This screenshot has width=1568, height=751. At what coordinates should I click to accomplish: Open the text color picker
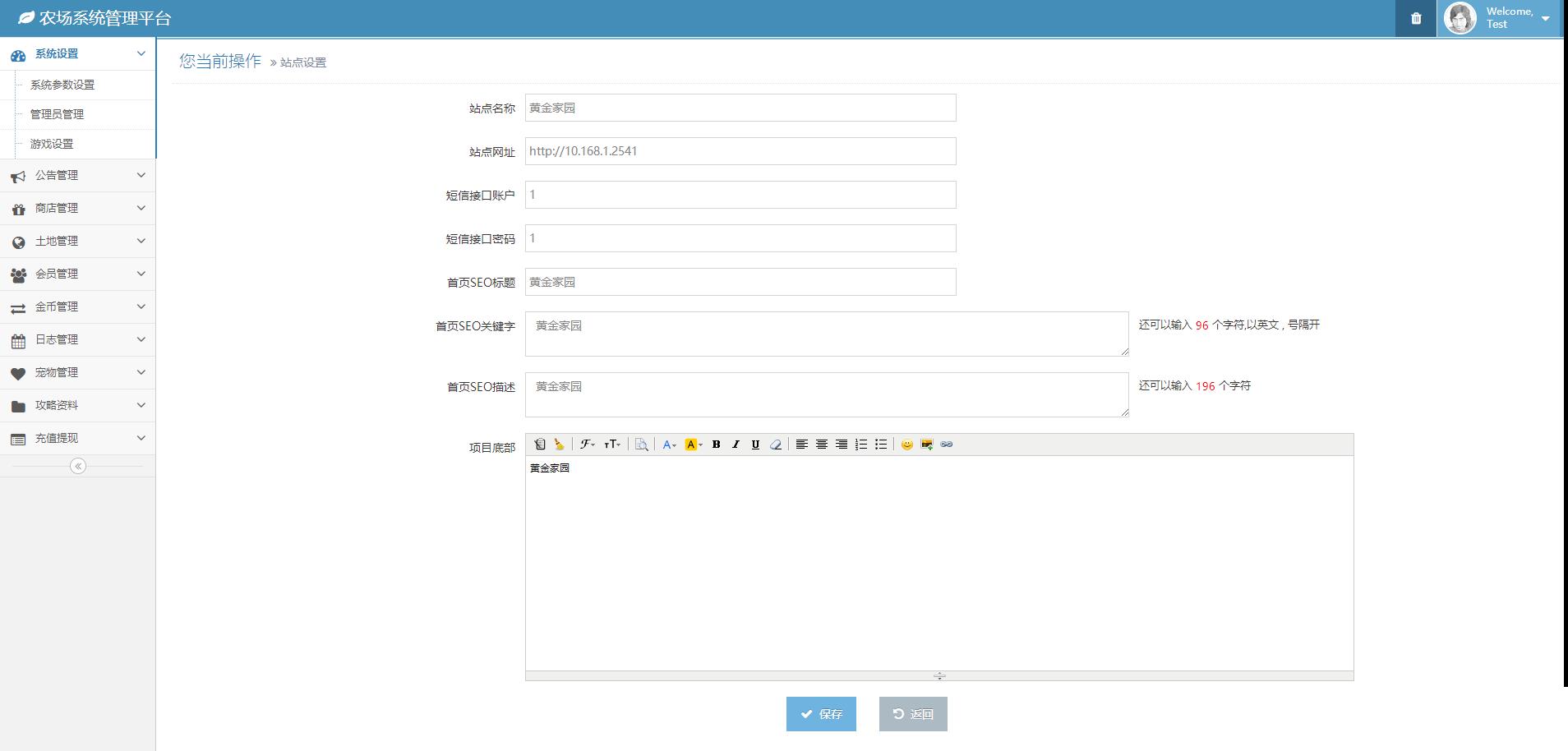click(669, 445)
